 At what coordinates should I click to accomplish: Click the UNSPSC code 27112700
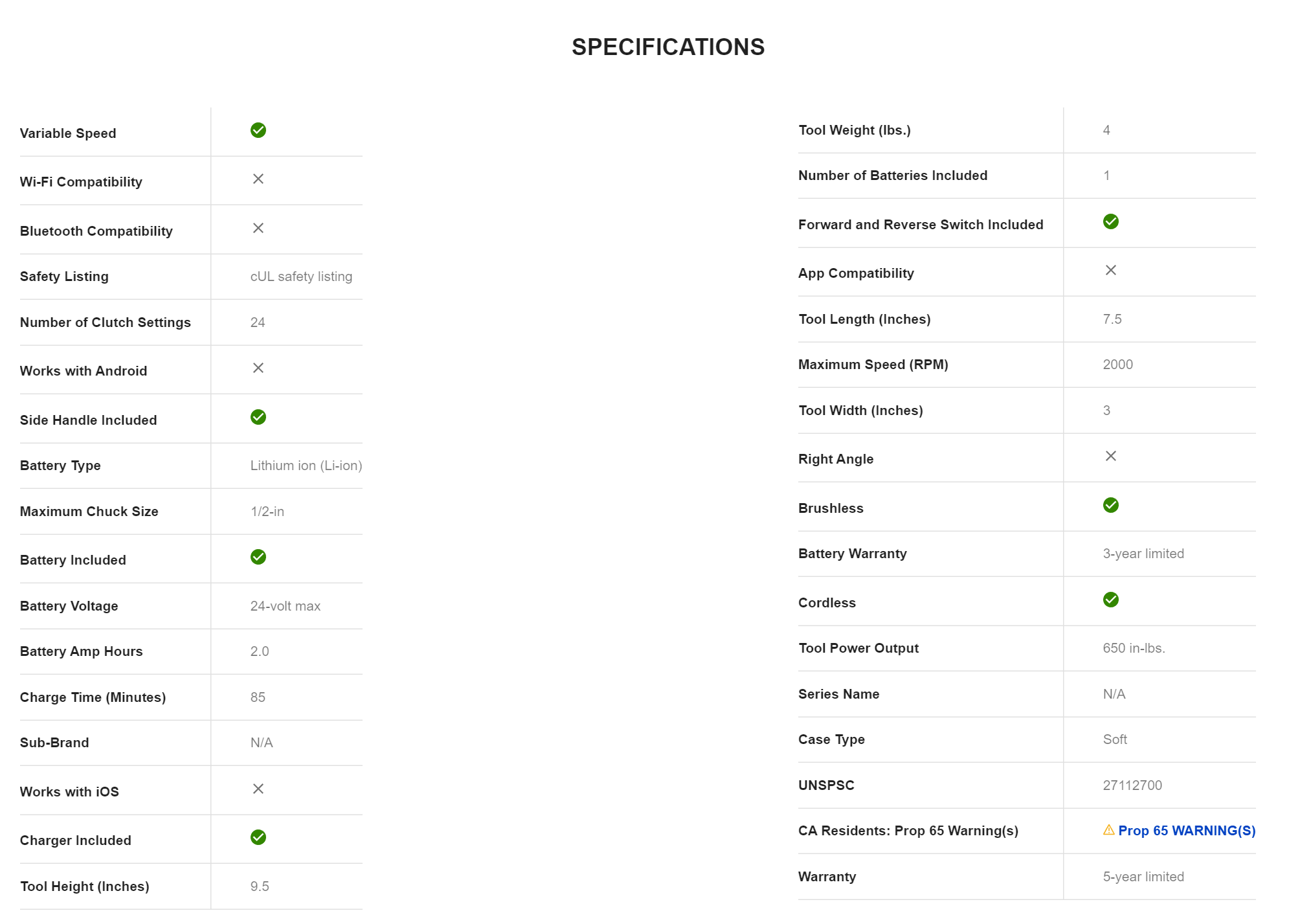click(1132, 785)
